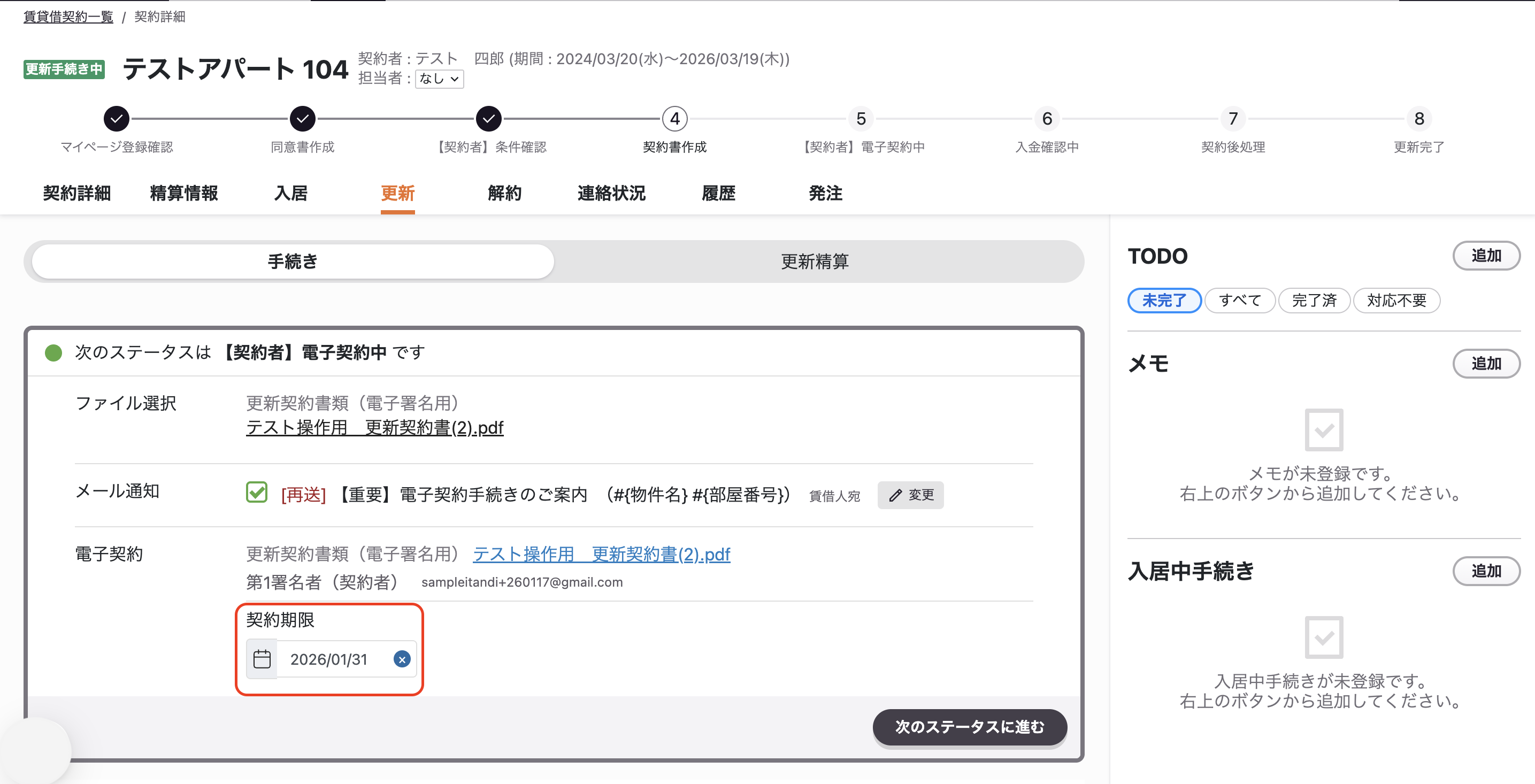Click the empty メモ placeholder check icon
Viewport: 1535px width, 784px height.
(x=1324, y=429)
